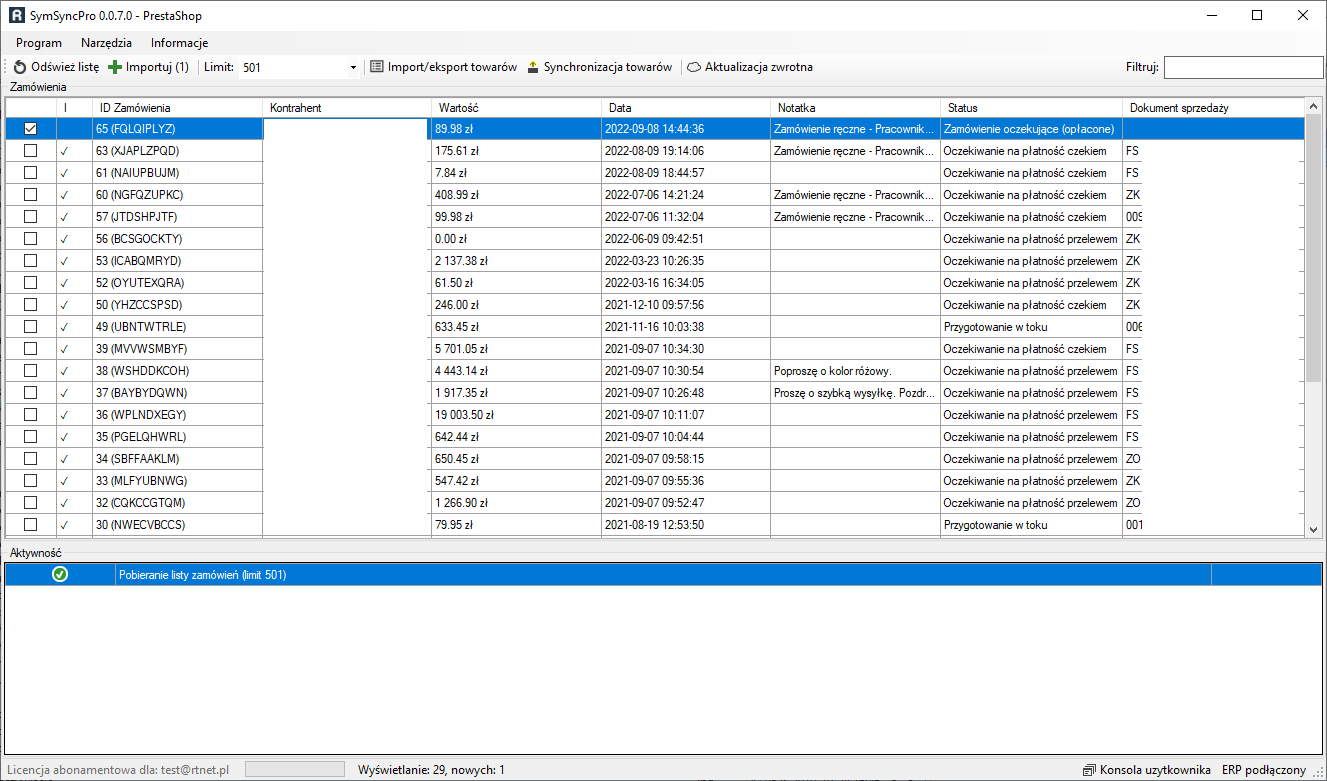Screen dimensions: 1327x781
Task: Select the 2 137.38 zł value cell
Action: point(516,261)
